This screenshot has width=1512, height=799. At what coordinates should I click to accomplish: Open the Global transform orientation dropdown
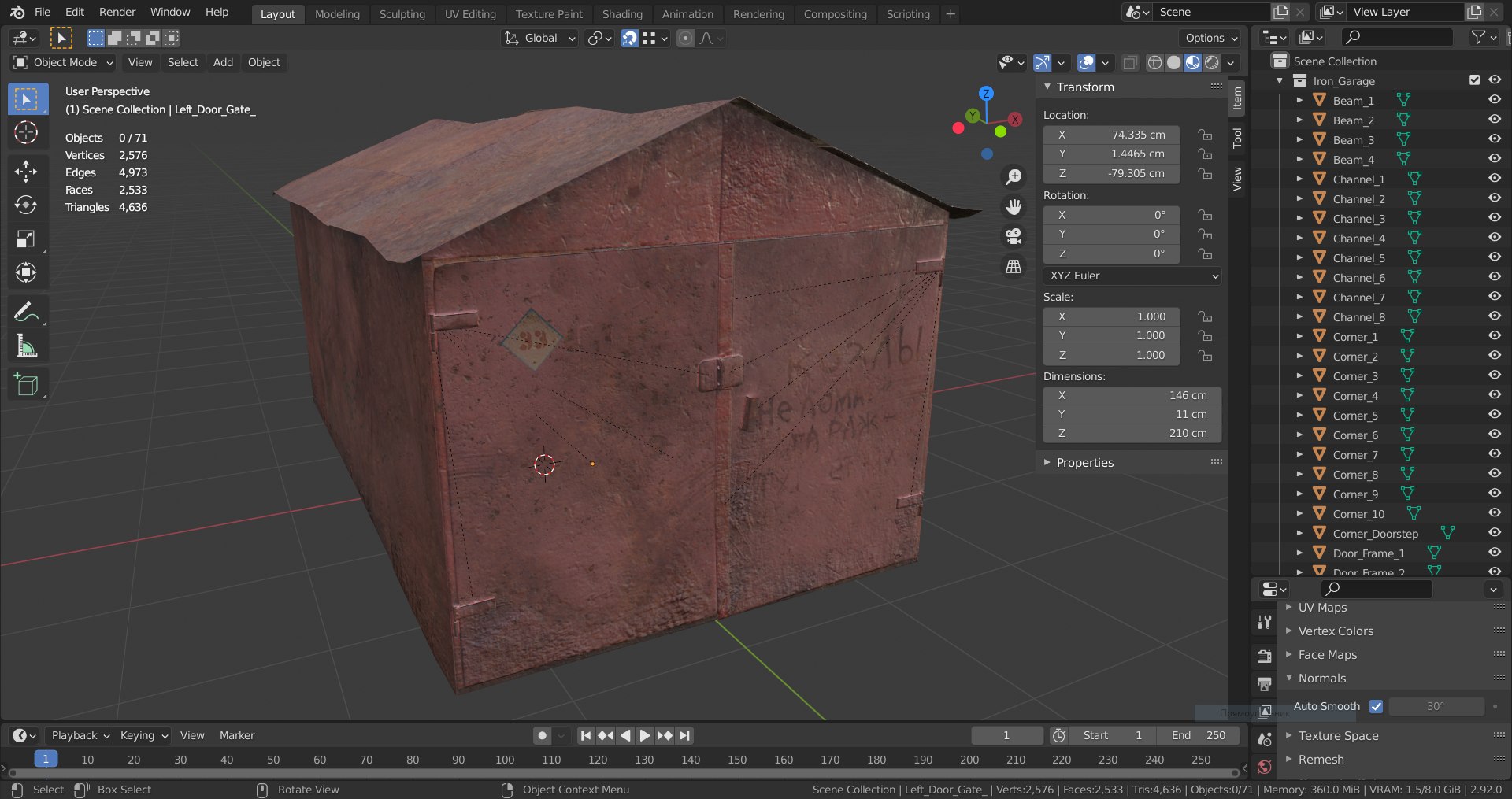540,38
